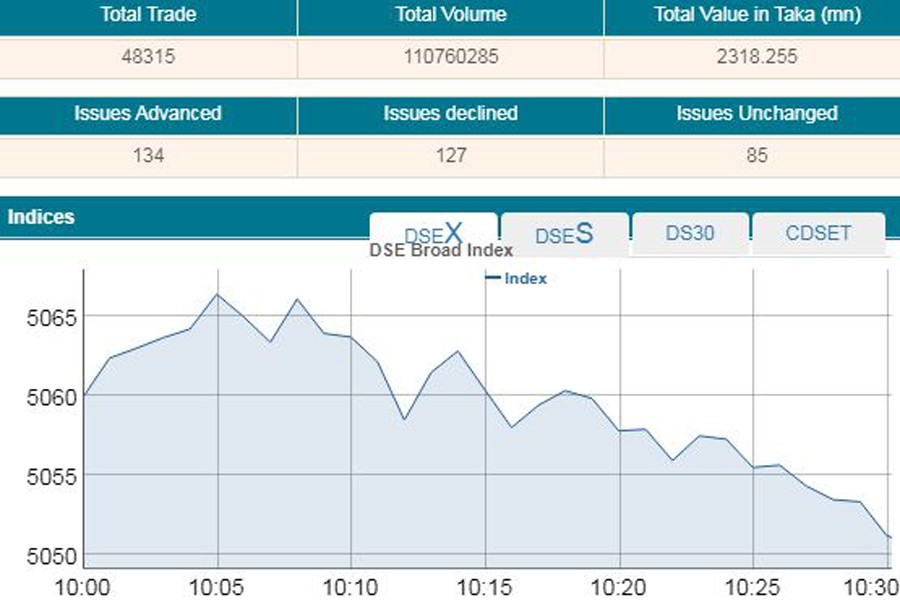Open the DSES index tab
Image resolution: width=900 pixels, height=600 pixels.
pos(564,235)
